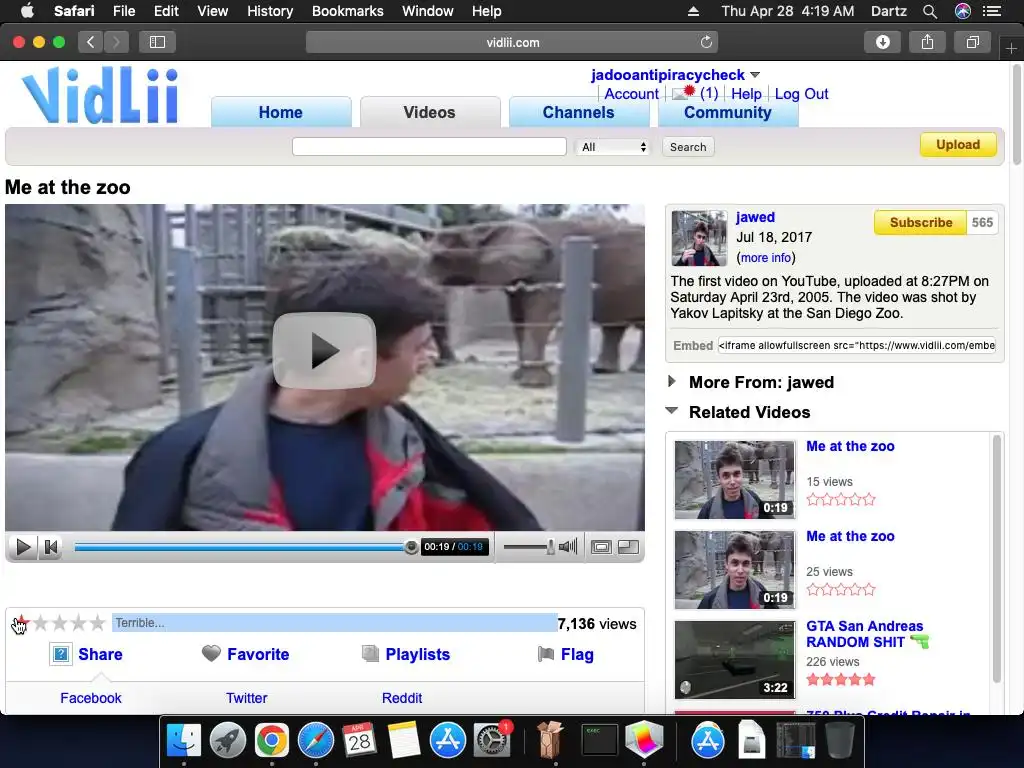This screenshot has height=768, width=1024.
Task: Go back in Safari
Action: [x=91, y=42]
